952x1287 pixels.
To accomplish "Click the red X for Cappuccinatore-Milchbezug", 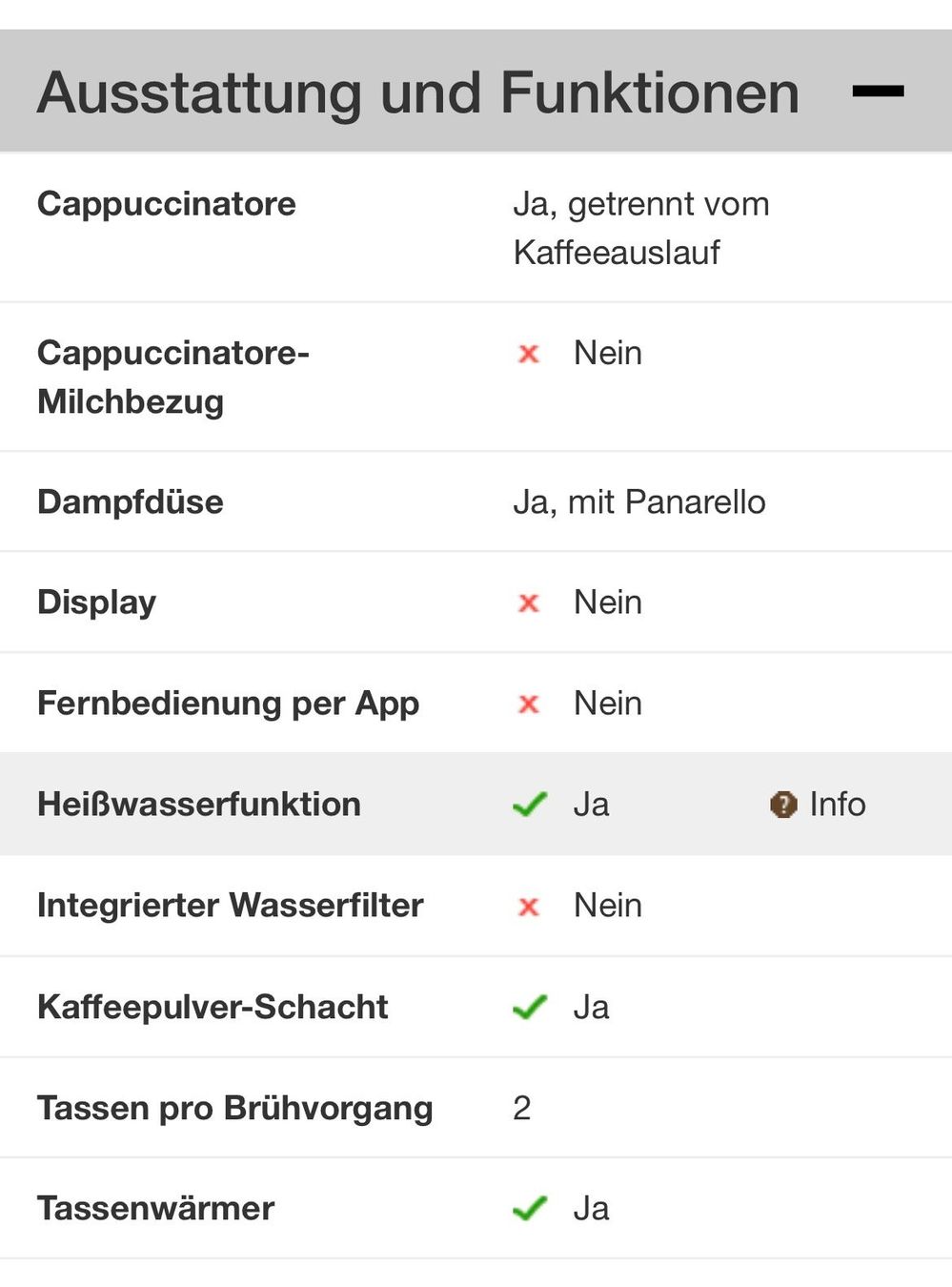I will click(529, 355).
